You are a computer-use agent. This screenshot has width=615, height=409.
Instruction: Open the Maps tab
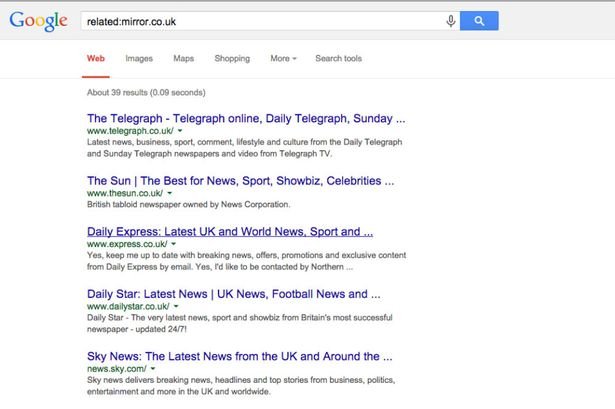point(183,59)
